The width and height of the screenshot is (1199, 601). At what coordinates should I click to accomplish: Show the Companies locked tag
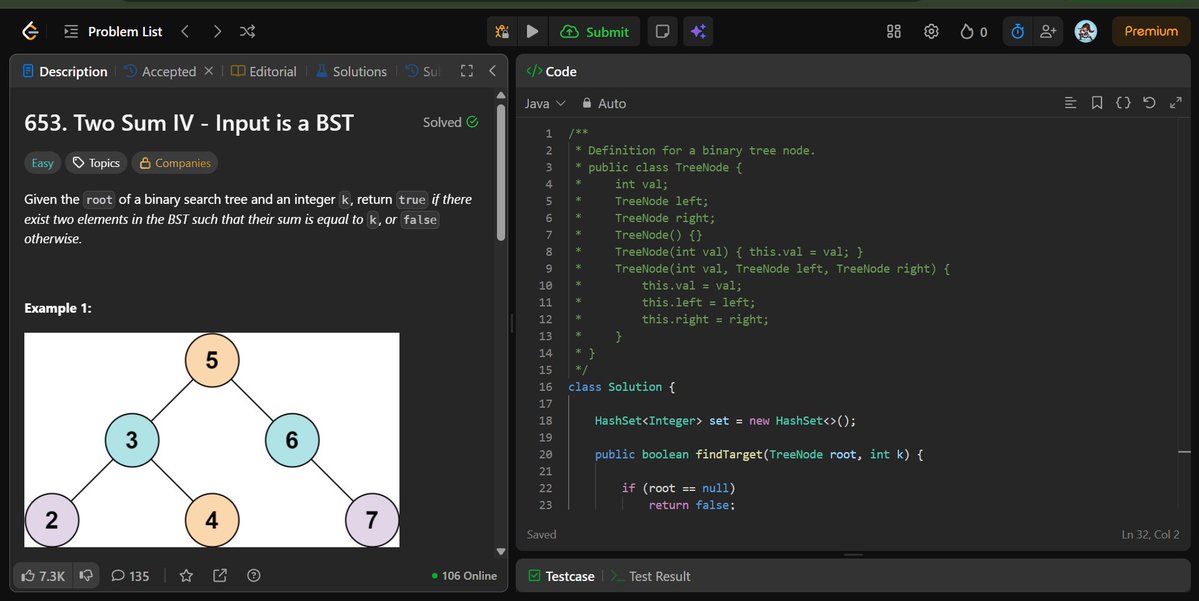pyautogui.click(x=174, y=163)
